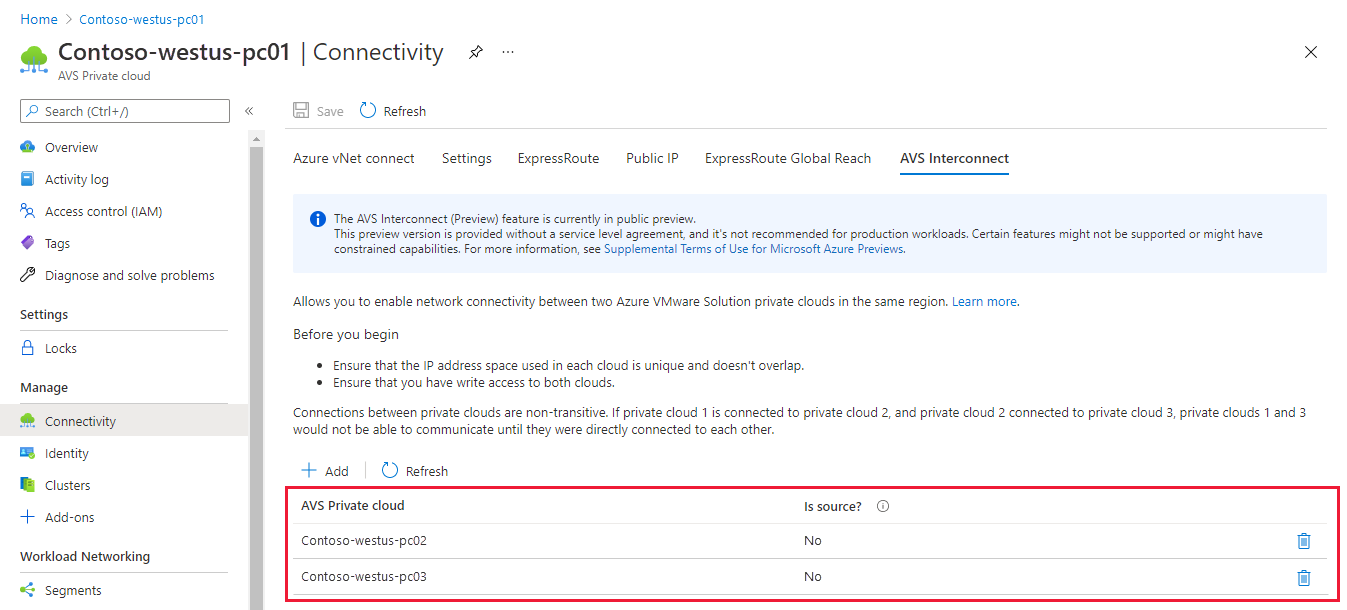Image resolution: width=1347 pixels, height=610 pixels.
Task: Open Diagnose and solve problems
Action: coord(129,275)
